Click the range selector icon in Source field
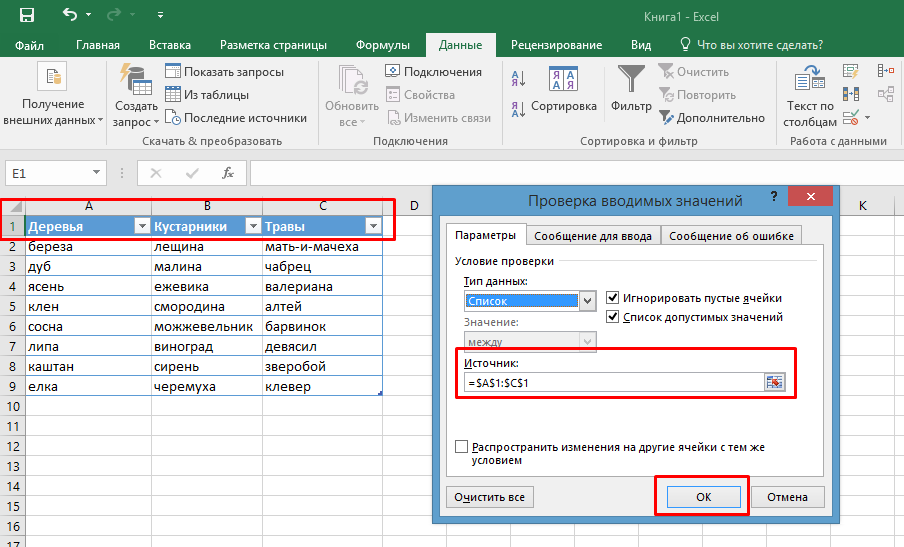This screenshot has width=904, height=547. (x=775, y=382)
